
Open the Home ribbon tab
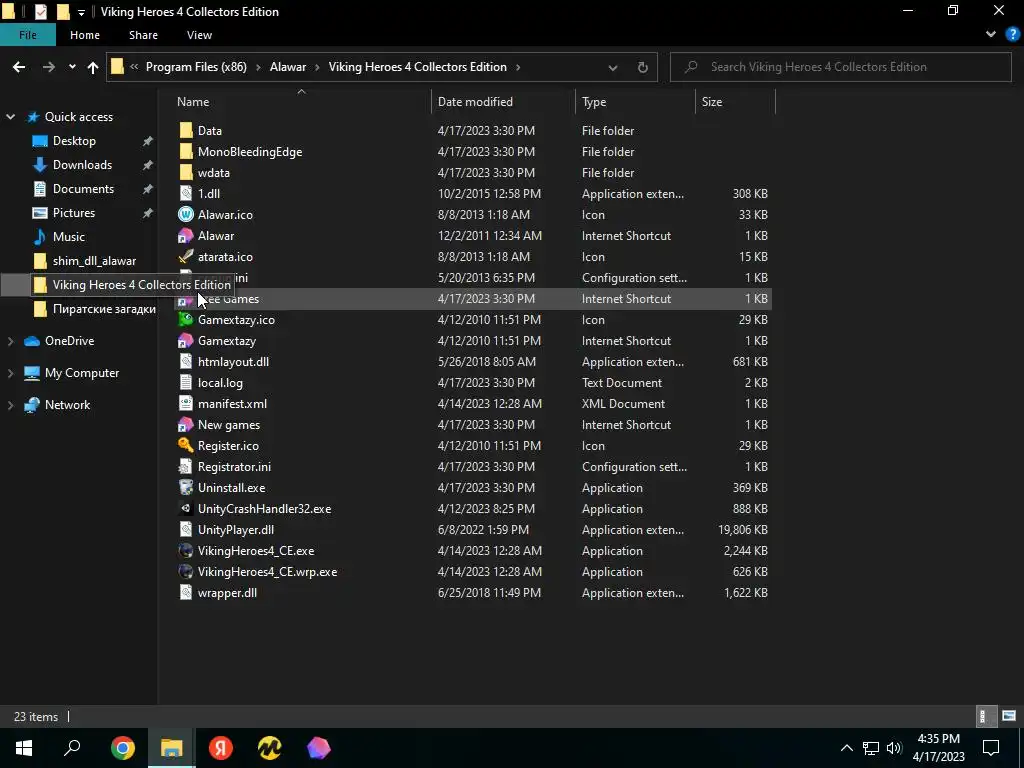coord(85,35)
